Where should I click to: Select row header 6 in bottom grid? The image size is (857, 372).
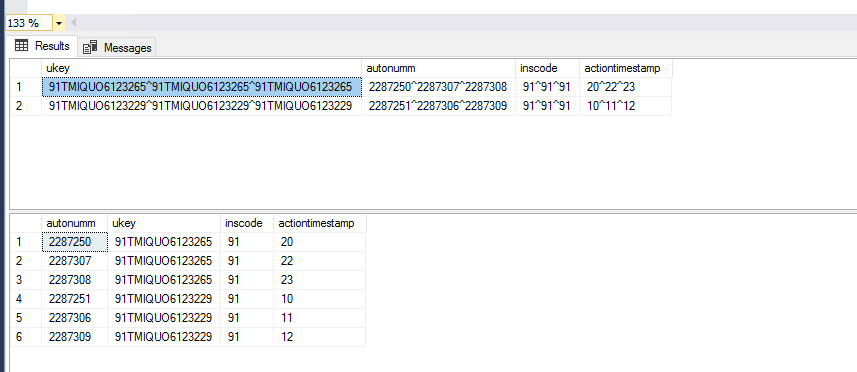pyautogui.click(x=26, y=337)
